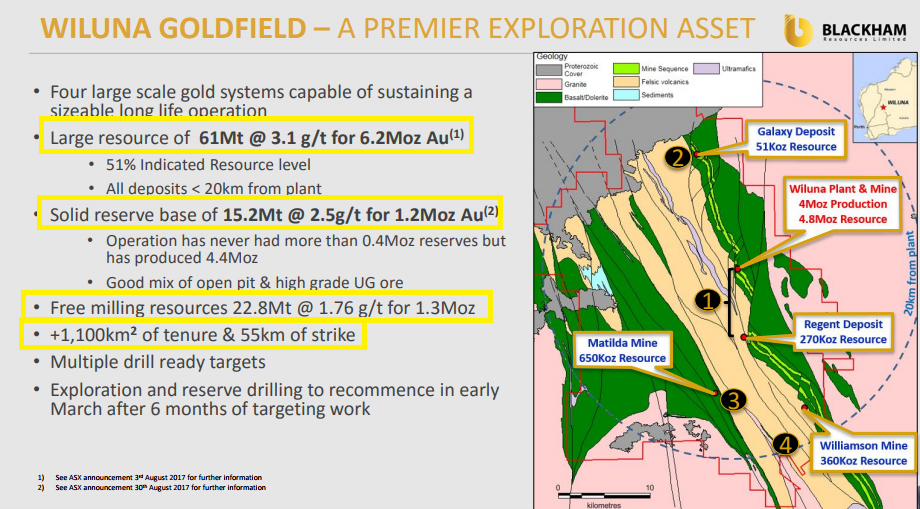Click 'Operation has never had more than 0.4Moz' sub-bullet
Viewport: 920px width, 509px height.
click(x=306, y=249)
